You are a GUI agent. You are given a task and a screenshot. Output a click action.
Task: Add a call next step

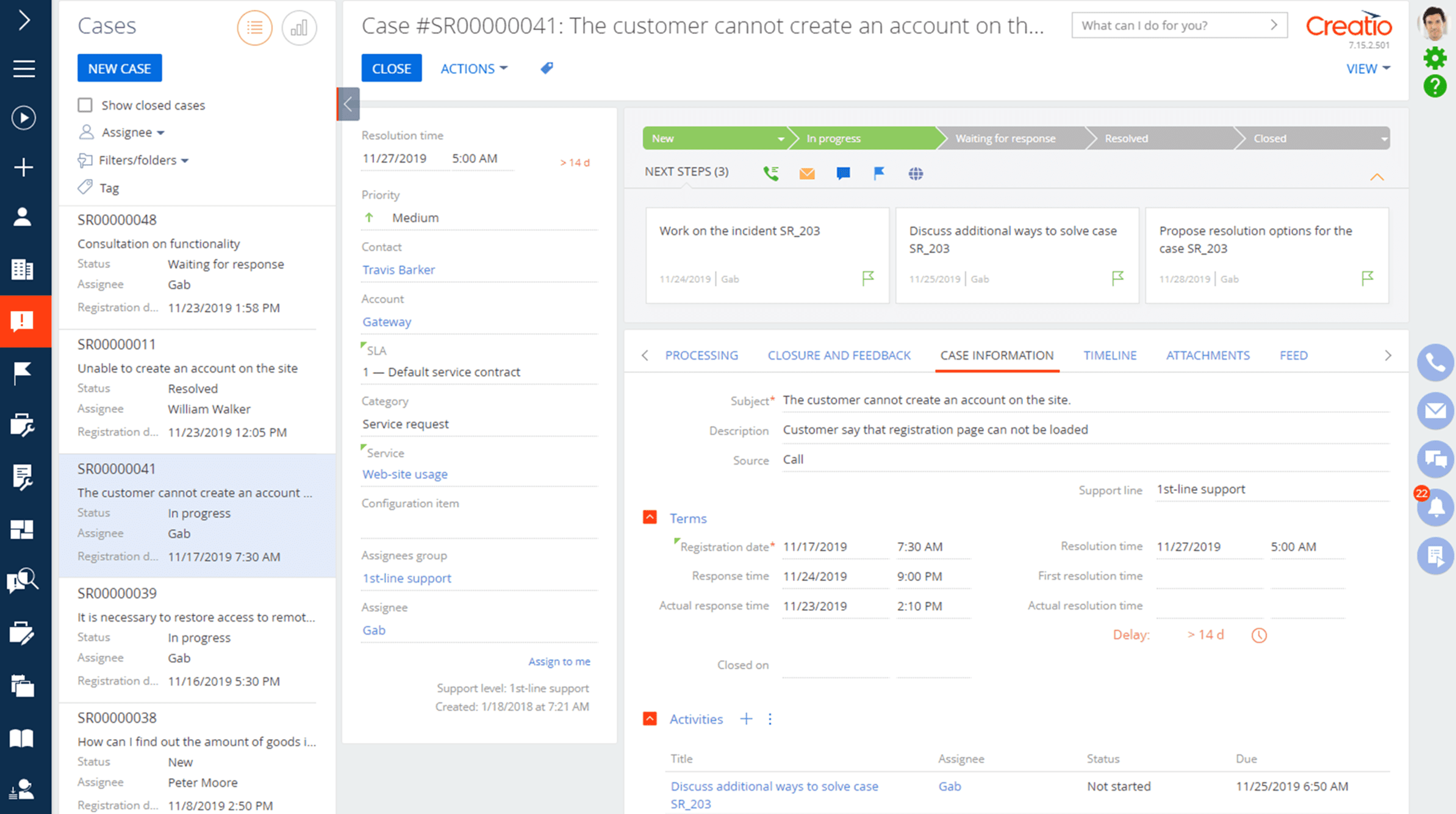coord(770,173)
